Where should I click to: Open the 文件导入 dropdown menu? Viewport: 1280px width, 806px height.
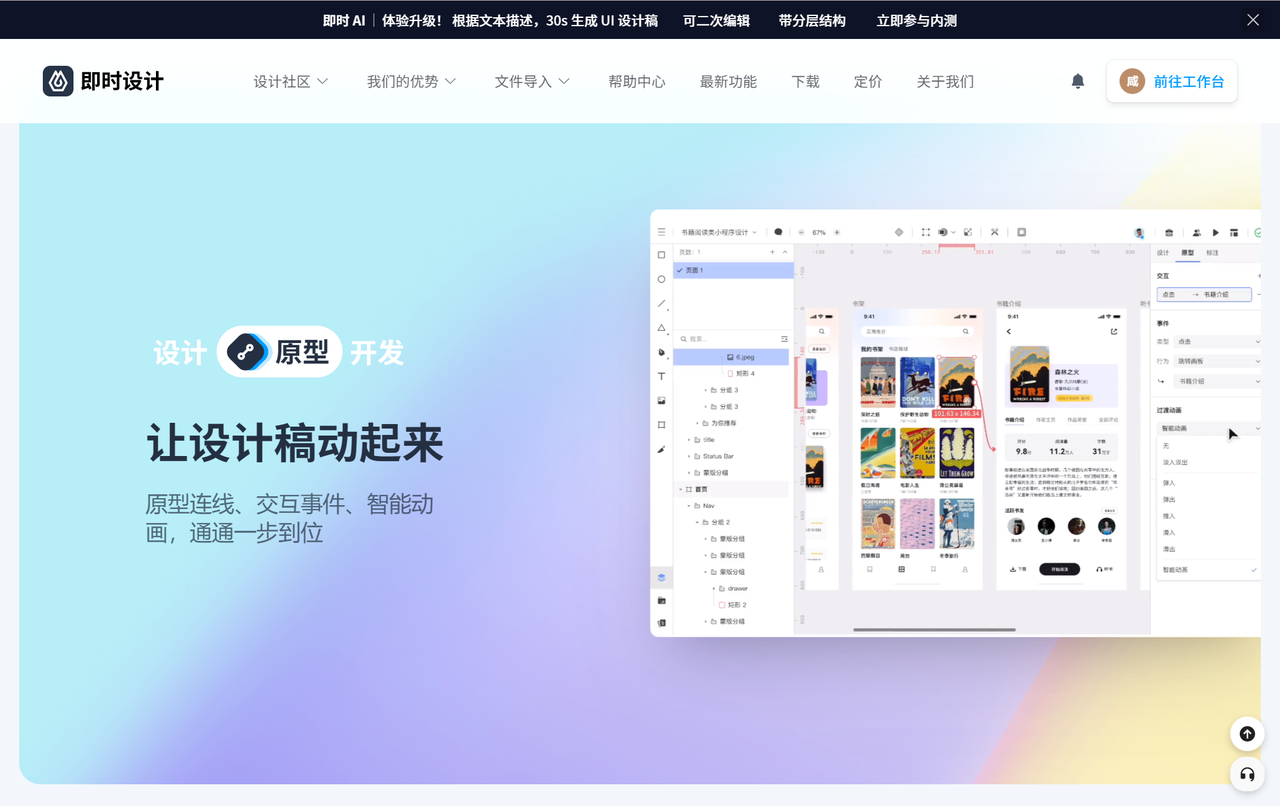click(x=532, y=81)
